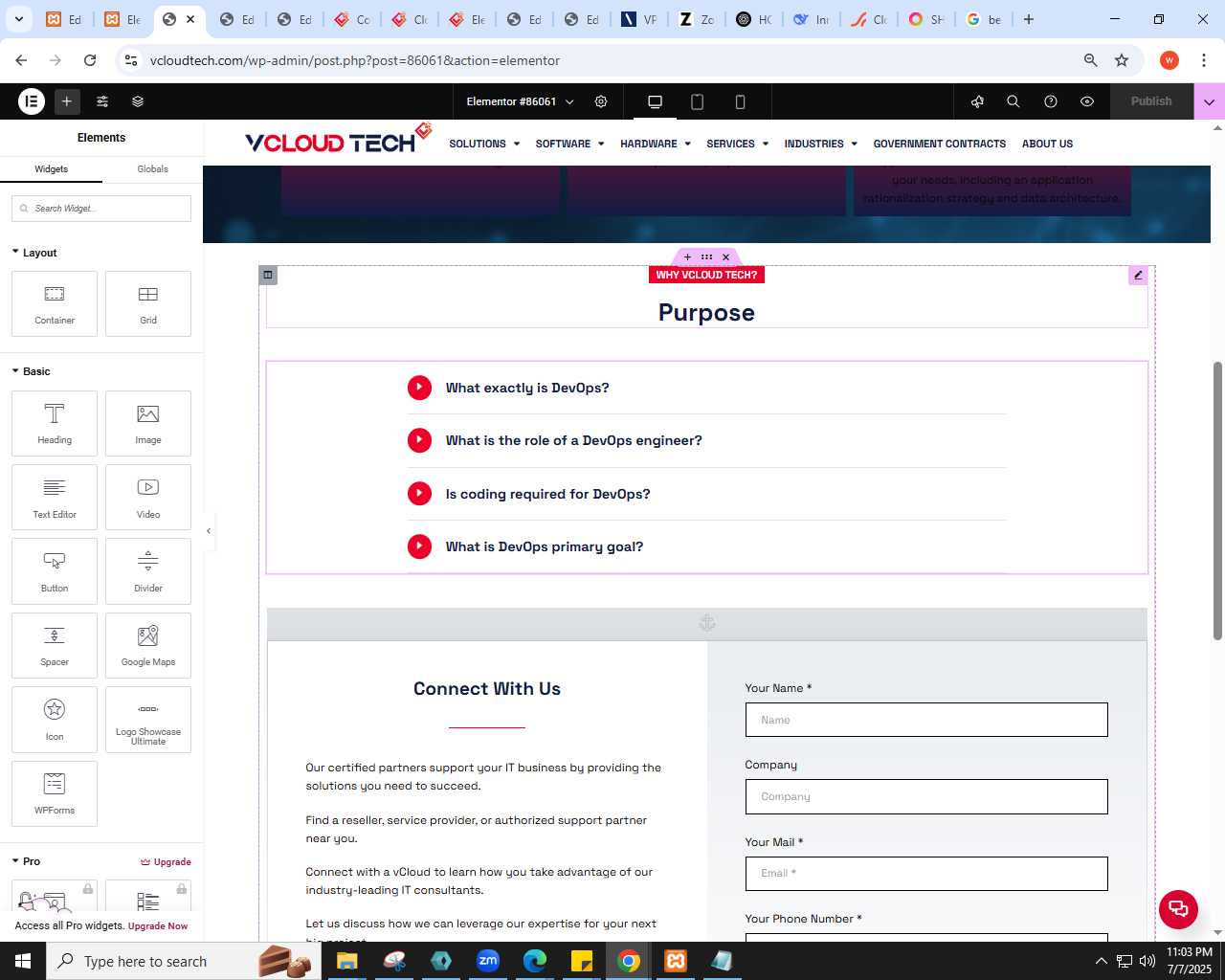
Task: Open the Structure layers icon
Action: coord(138,100)
